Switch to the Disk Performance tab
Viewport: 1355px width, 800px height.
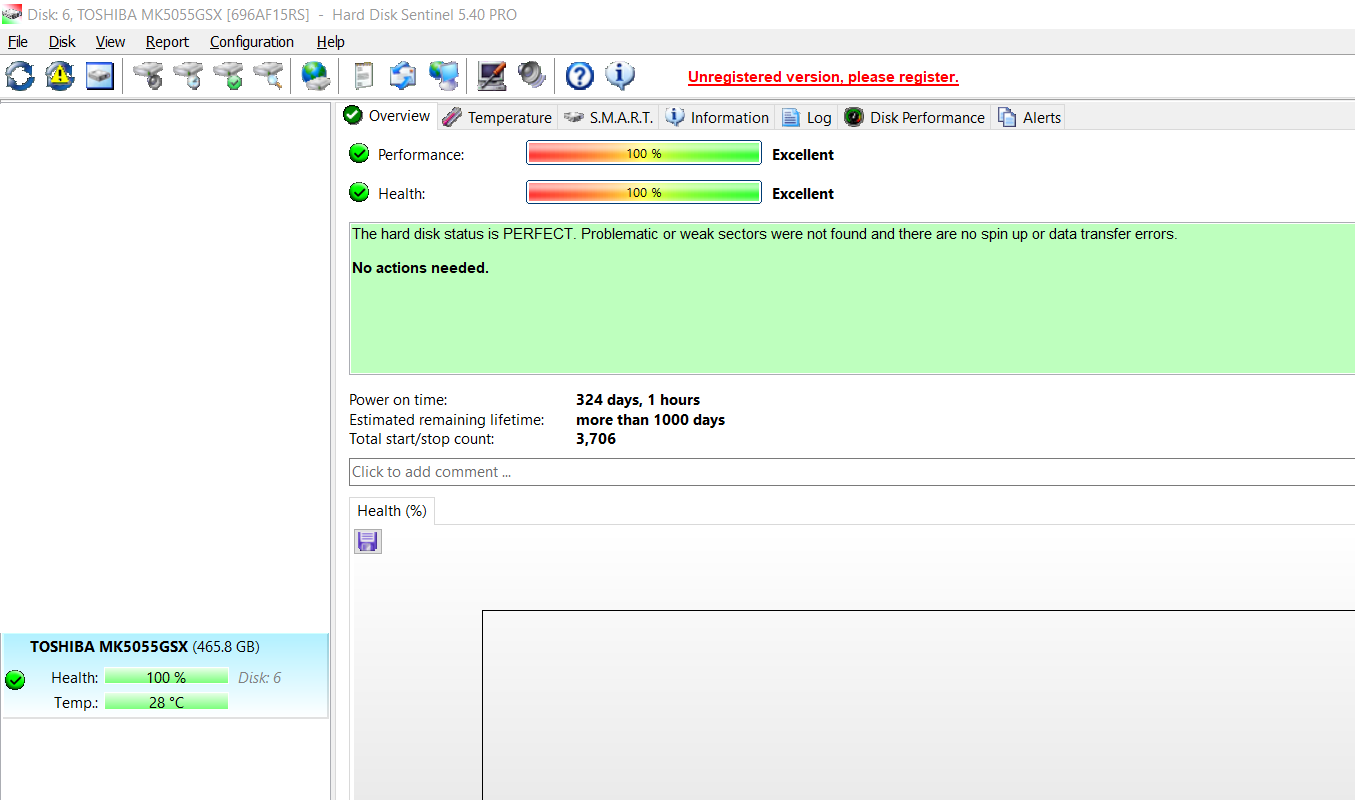pos(914,117)
